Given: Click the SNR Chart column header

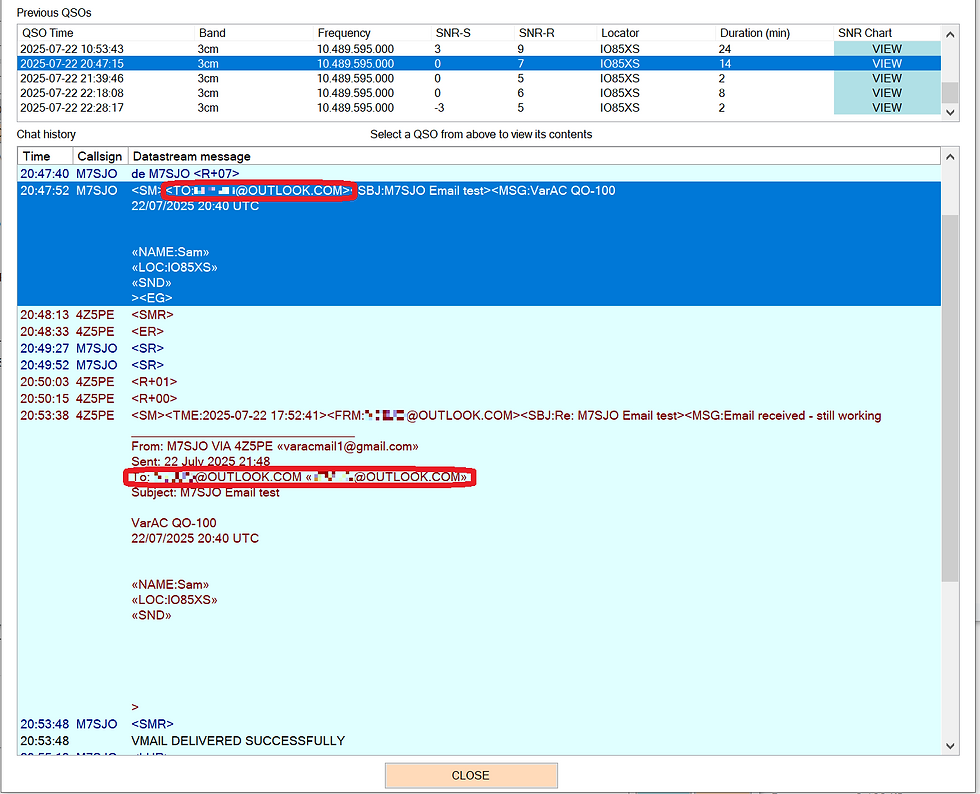Looking at the screenshot, I should click(887, 33).
